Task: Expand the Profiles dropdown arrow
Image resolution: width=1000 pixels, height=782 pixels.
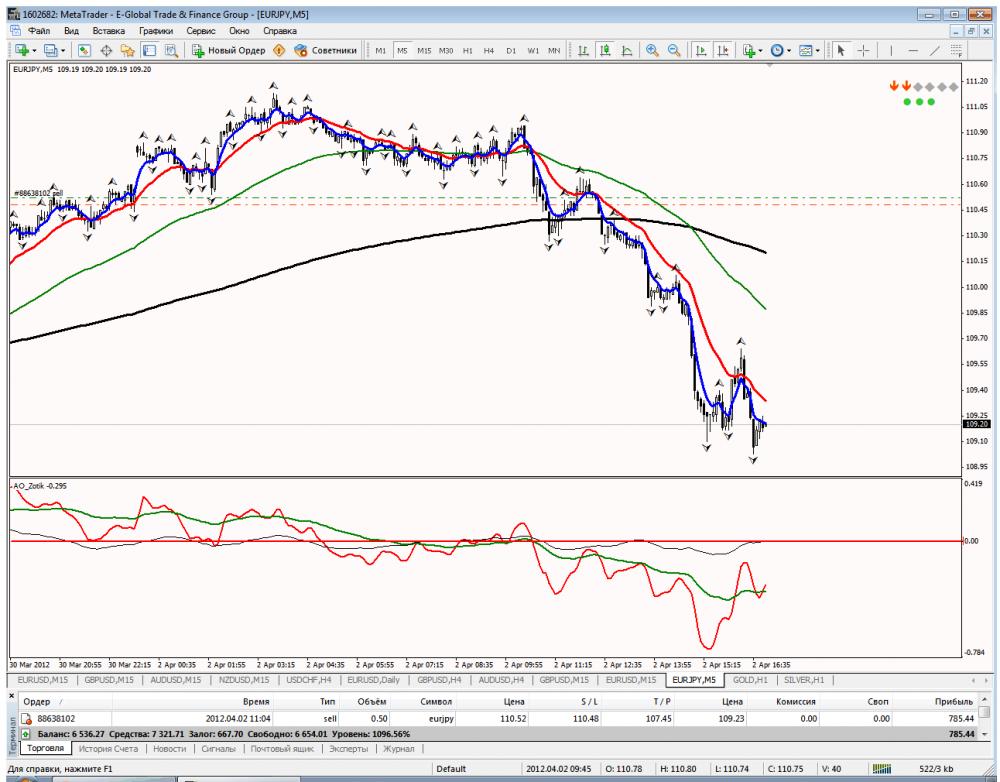Action: coord(62,50)
